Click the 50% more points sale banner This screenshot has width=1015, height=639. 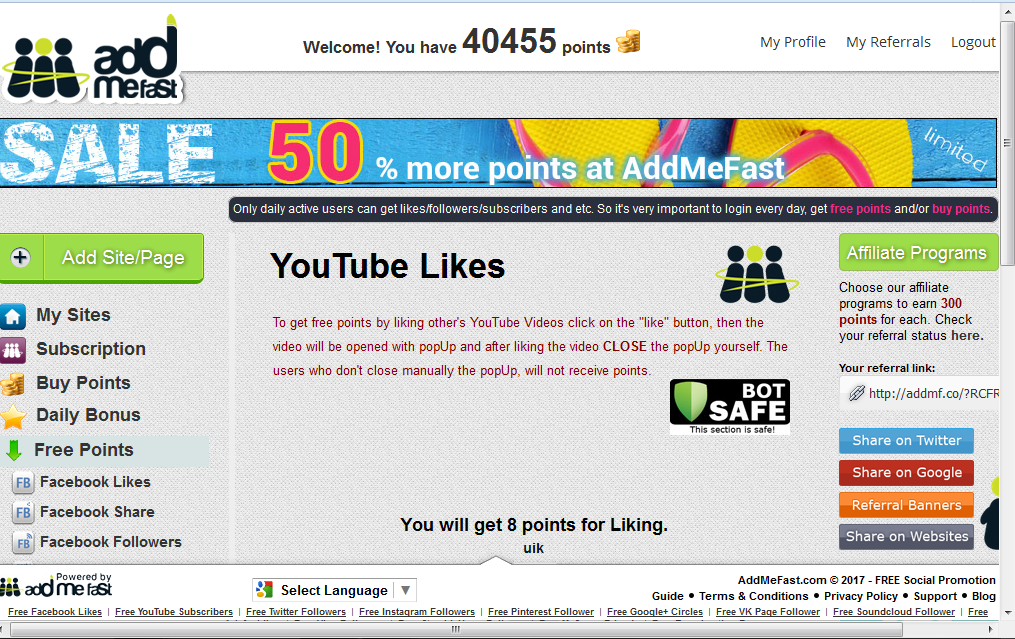(498, 153)
